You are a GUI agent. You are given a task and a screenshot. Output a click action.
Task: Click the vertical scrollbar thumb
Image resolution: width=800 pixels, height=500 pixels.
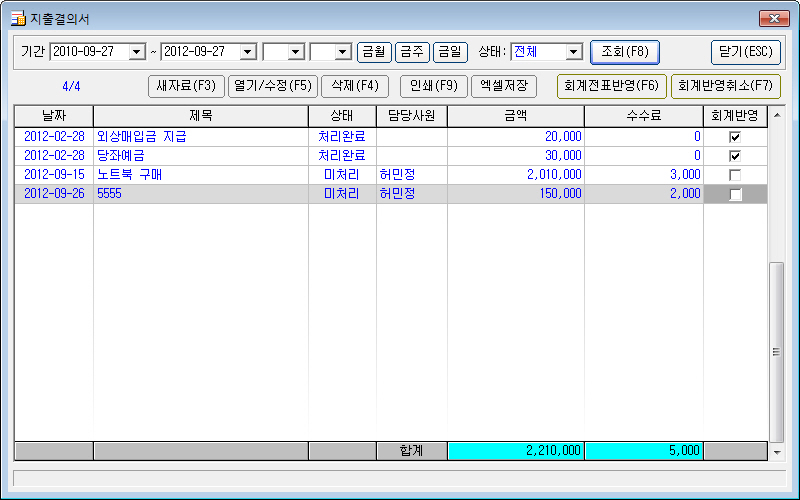click(x=777, y=352)
